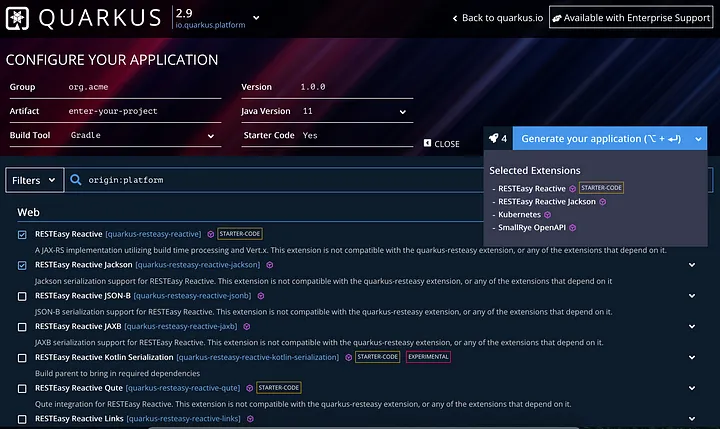
Task: Click the CLOSE panel icon
Action: pos(428,143)
